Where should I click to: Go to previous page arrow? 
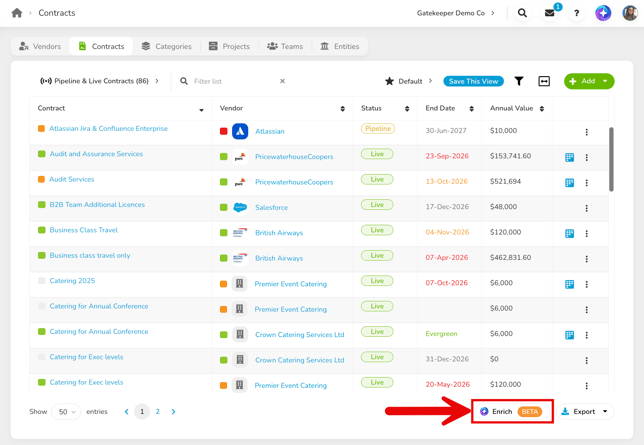(126, 411)
